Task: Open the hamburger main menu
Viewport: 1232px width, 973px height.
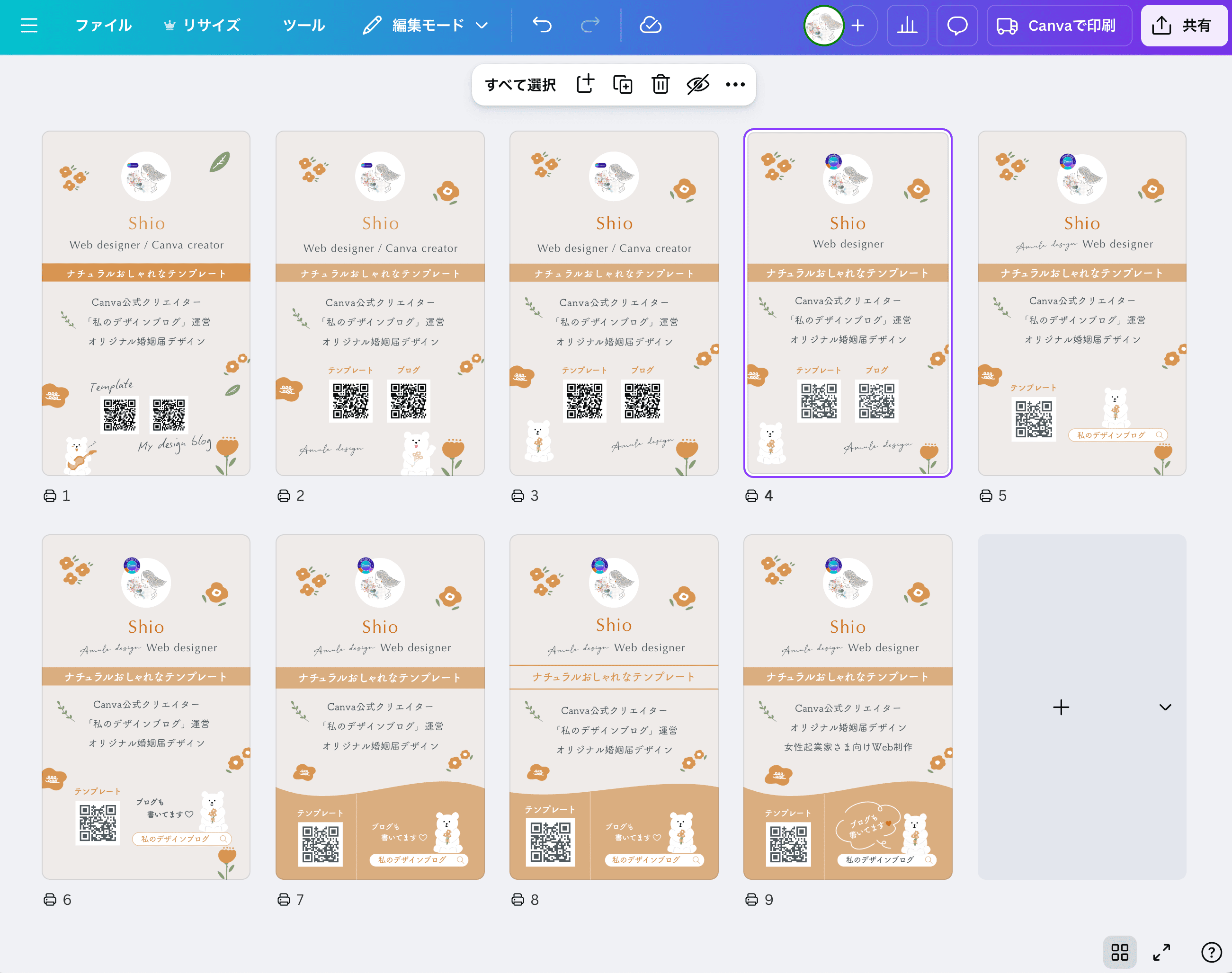Action: (x=29, y=25)
